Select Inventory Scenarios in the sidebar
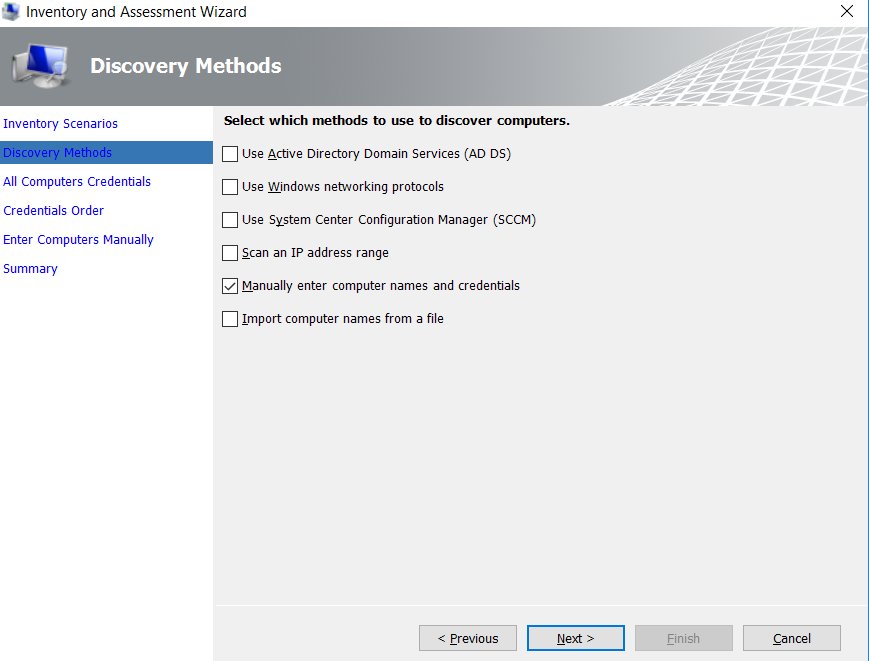This screenshot has height=661, width=869. pos(62,123)
